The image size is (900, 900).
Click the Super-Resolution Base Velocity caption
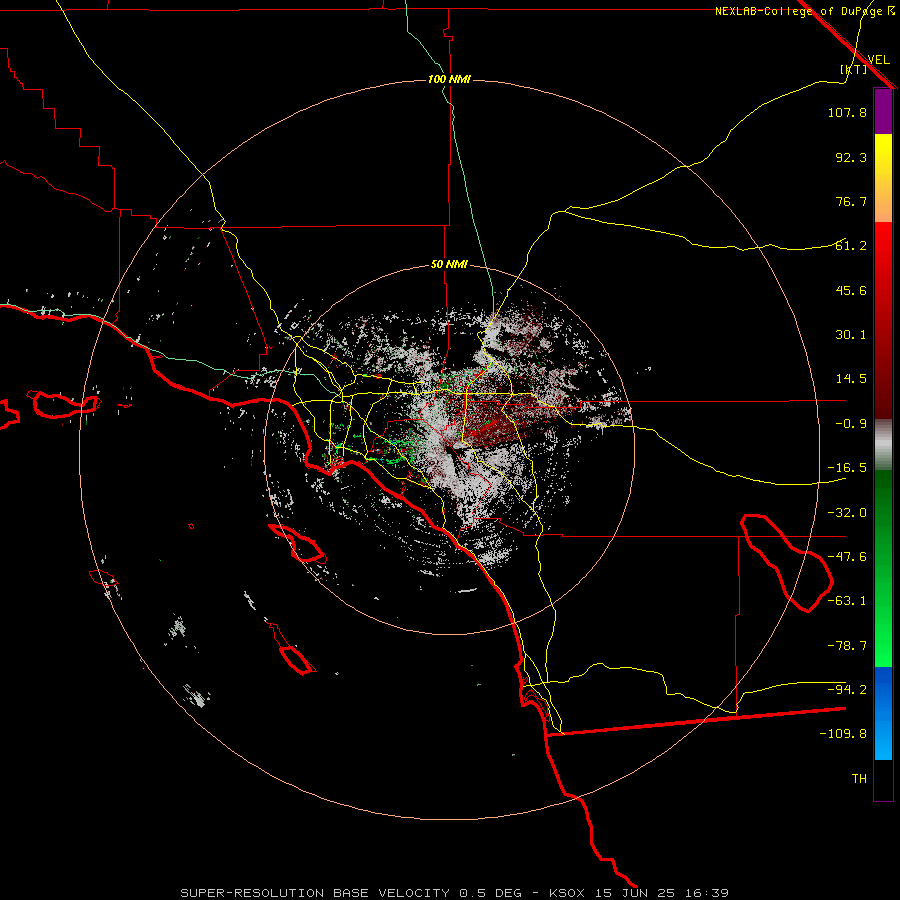click(455, 893)
